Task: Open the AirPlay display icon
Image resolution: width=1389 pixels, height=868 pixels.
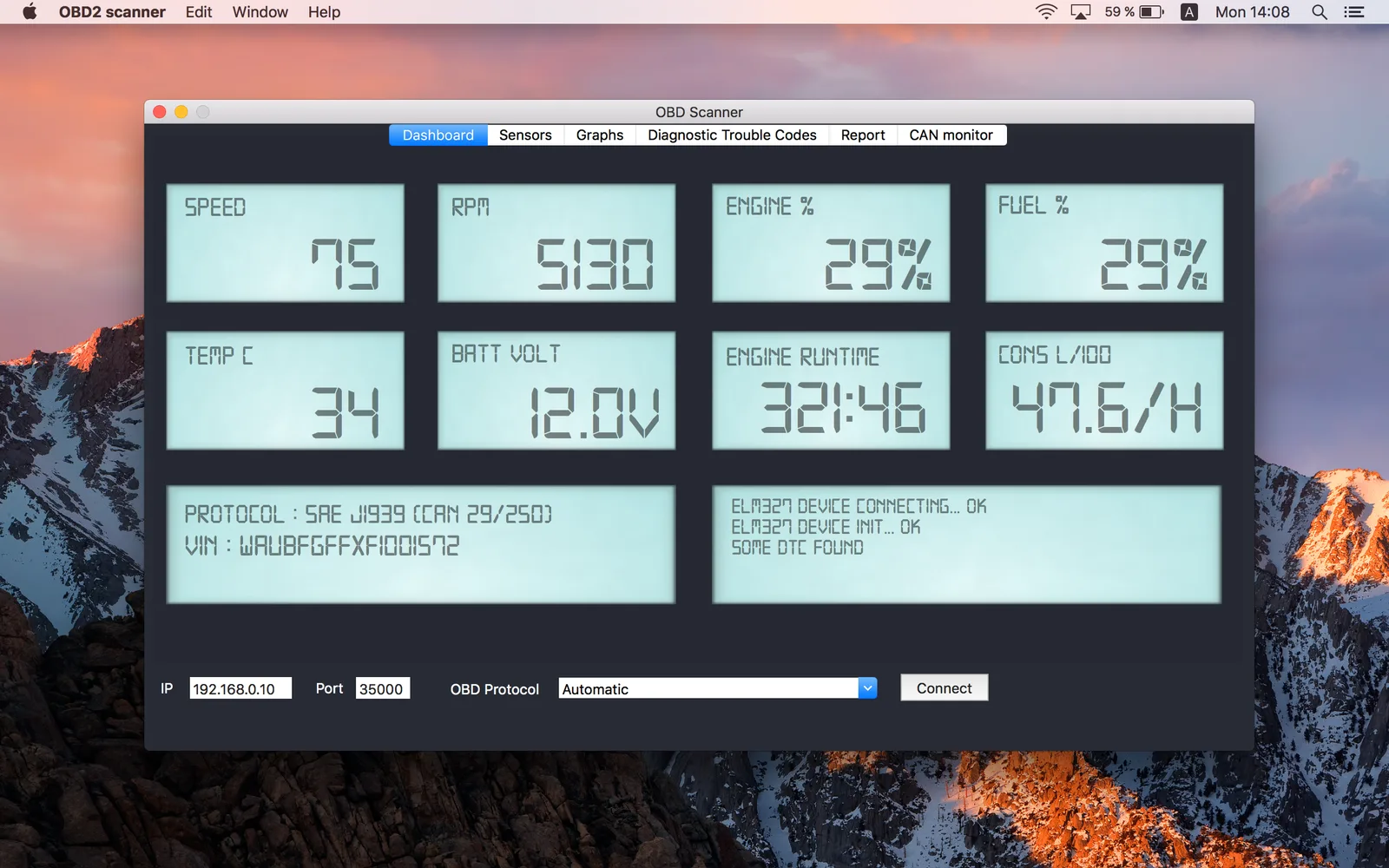Action: tap(1081, 11)
